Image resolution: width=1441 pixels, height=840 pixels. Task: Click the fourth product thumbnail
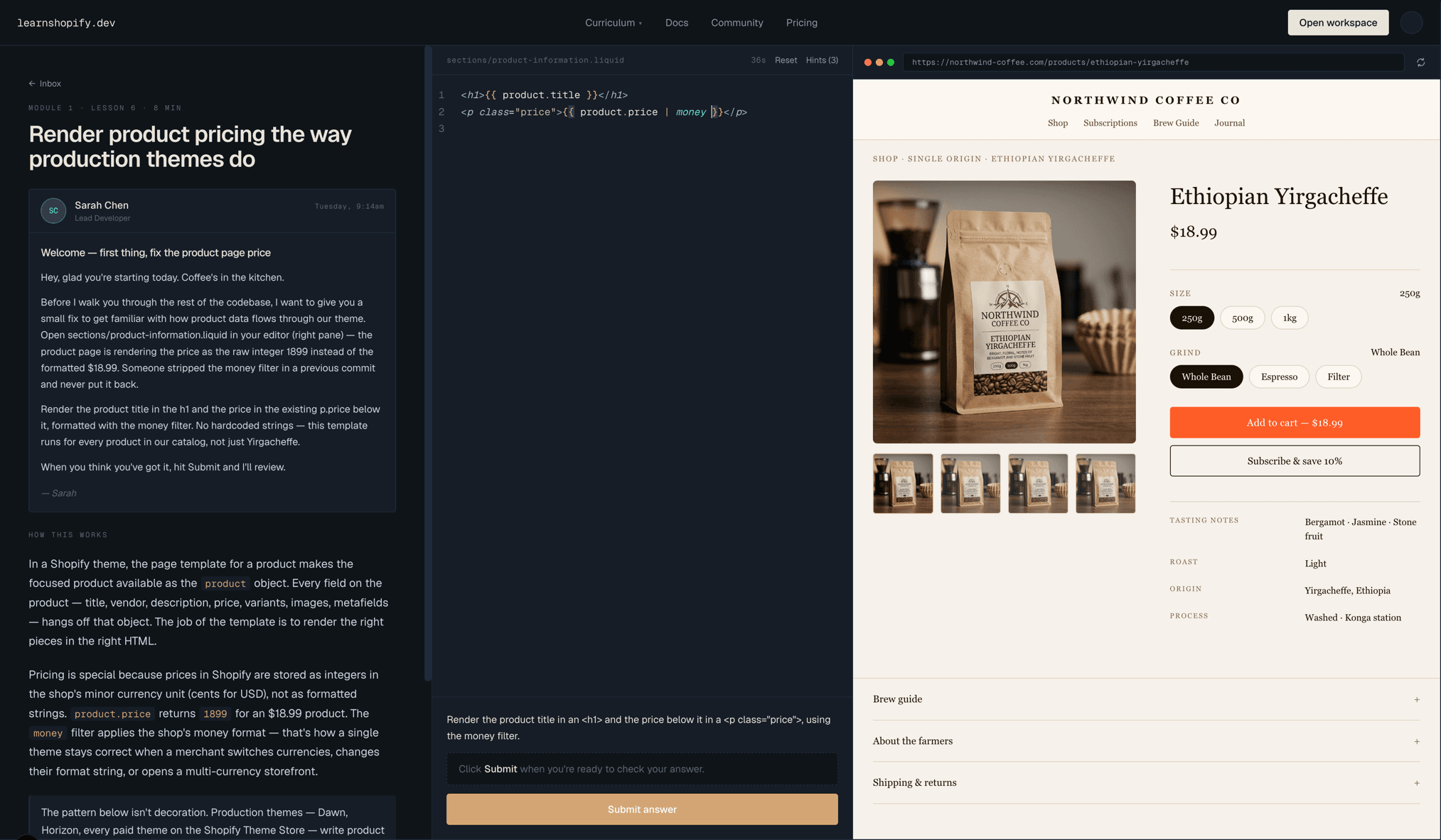point(1105,484)
